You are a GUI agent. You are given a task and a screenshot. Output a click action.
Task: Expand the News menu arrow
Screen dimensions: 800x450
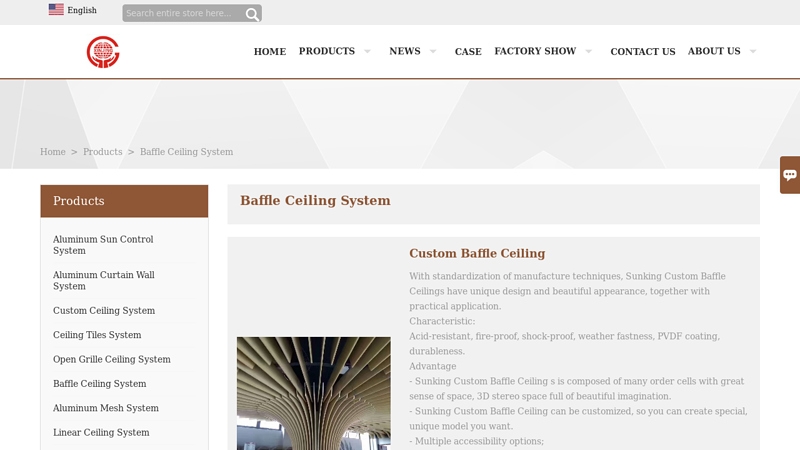433,51
